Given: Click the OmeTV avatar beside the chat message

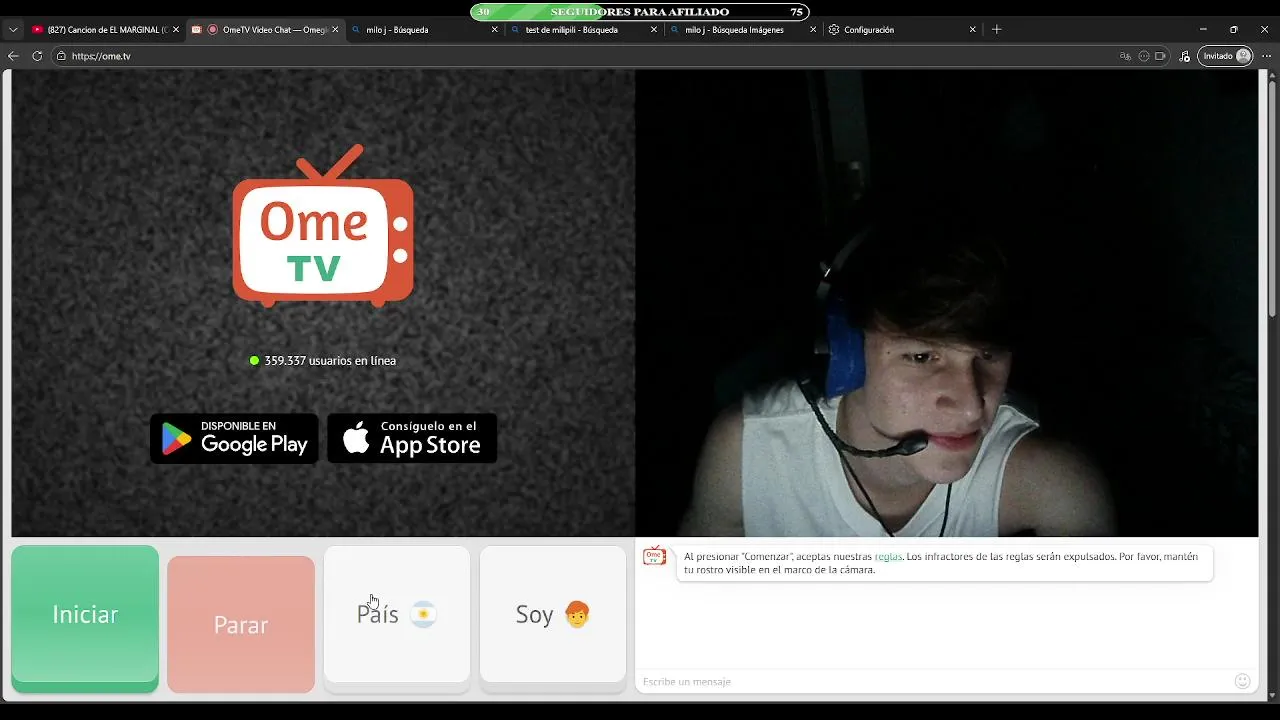Looking at the screenshot, I should click(x=654, y=557).
